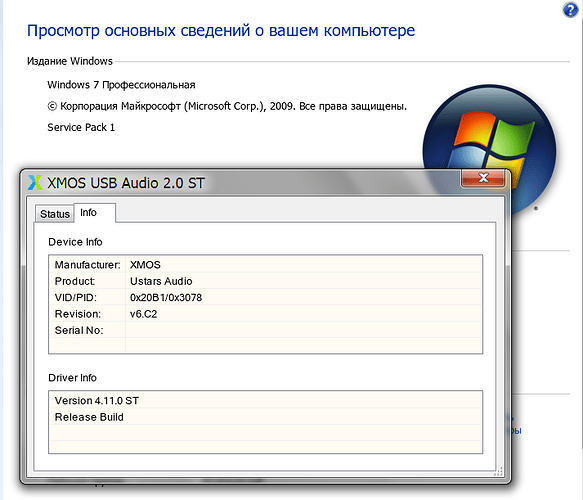Click the Просмотр основных сведений heading
The height and width of the screenshot is (500, 583).
point(221,30)
